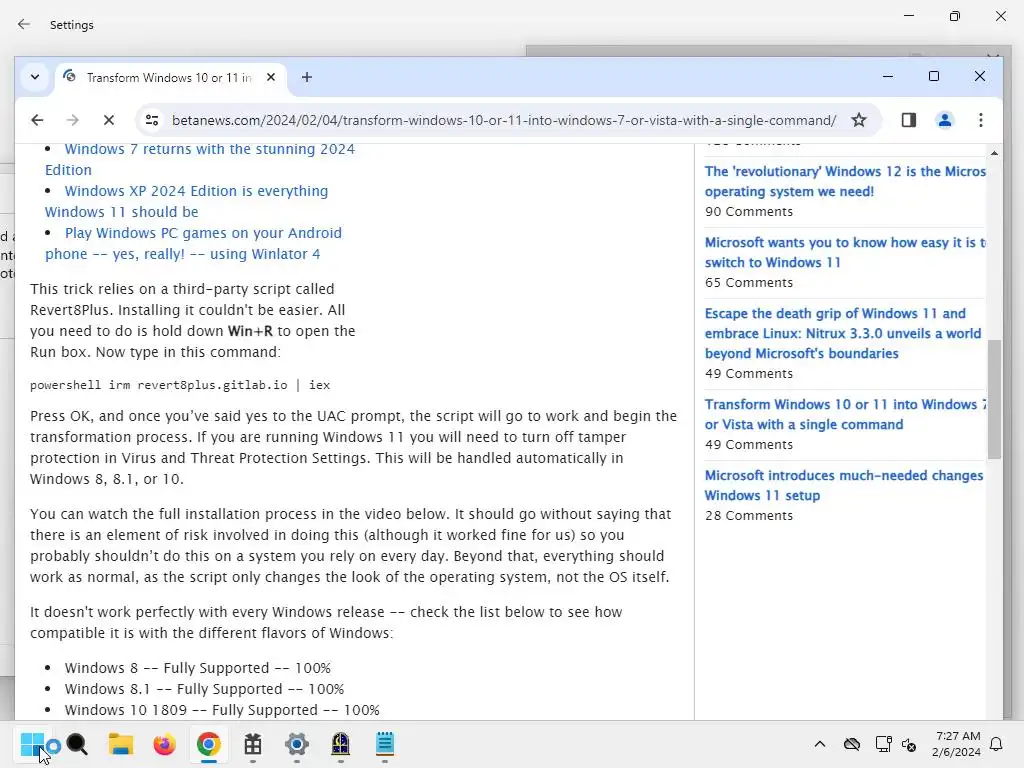Open File Explorer from taskbar
Viewport: 1024px width, 768px height.
121,744
